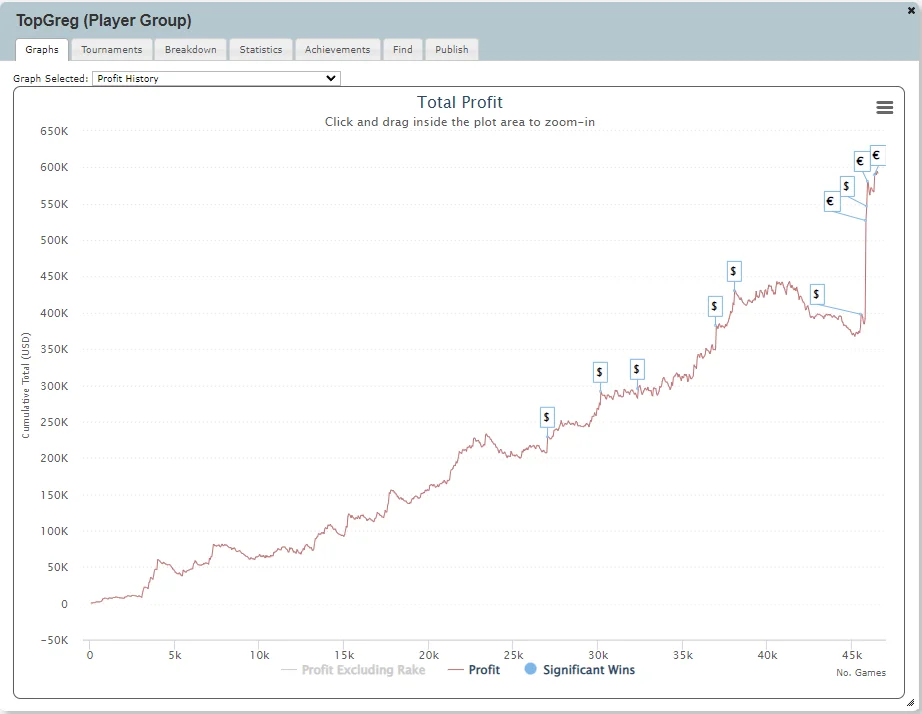Click the $ win marker near 27k games
Image resolution: width=922 pixels, height=714 pixels.
(x=547, y=418)
